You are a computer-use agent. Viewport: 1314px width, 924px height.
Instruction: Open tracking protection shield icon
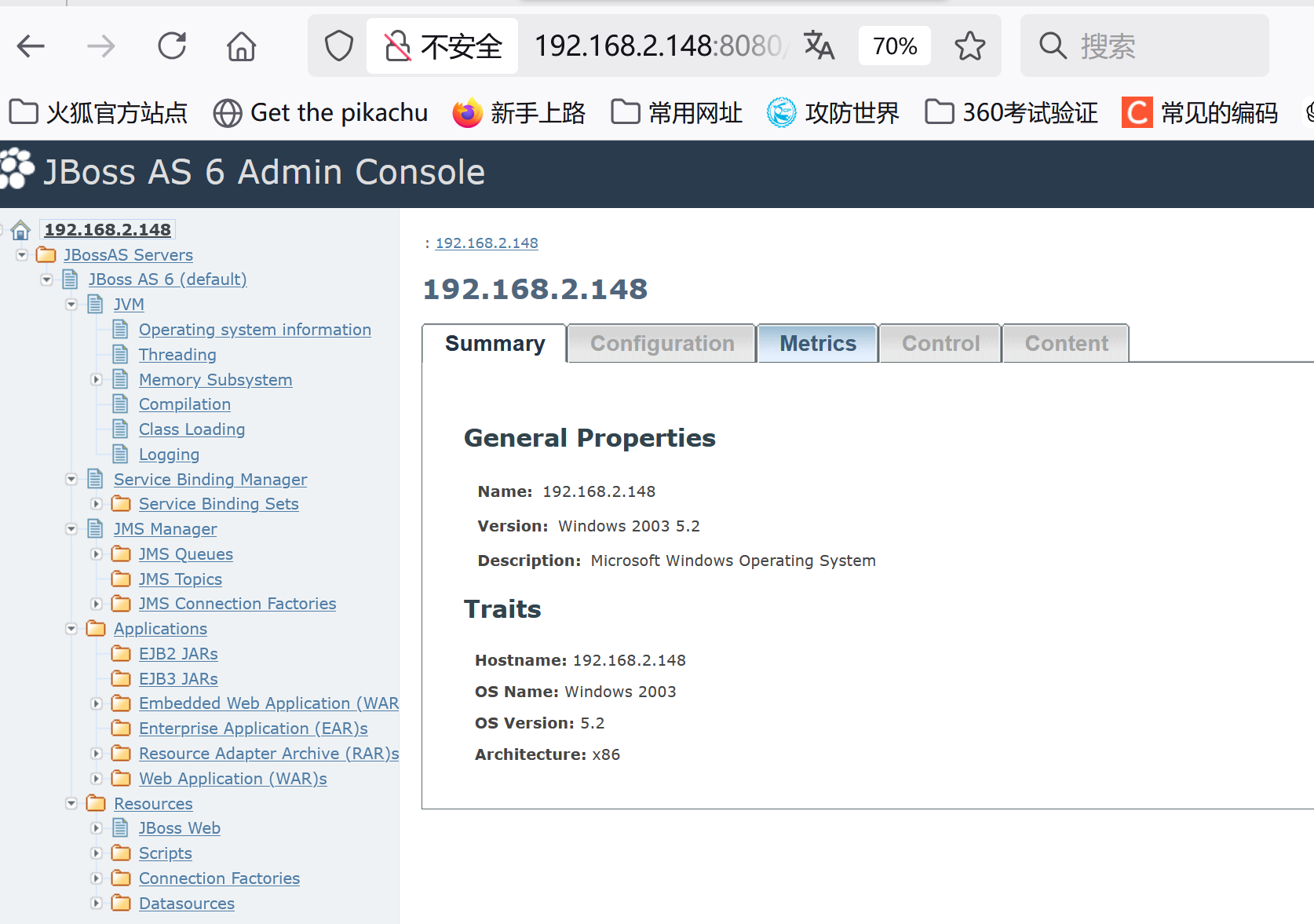coord(338,46)
